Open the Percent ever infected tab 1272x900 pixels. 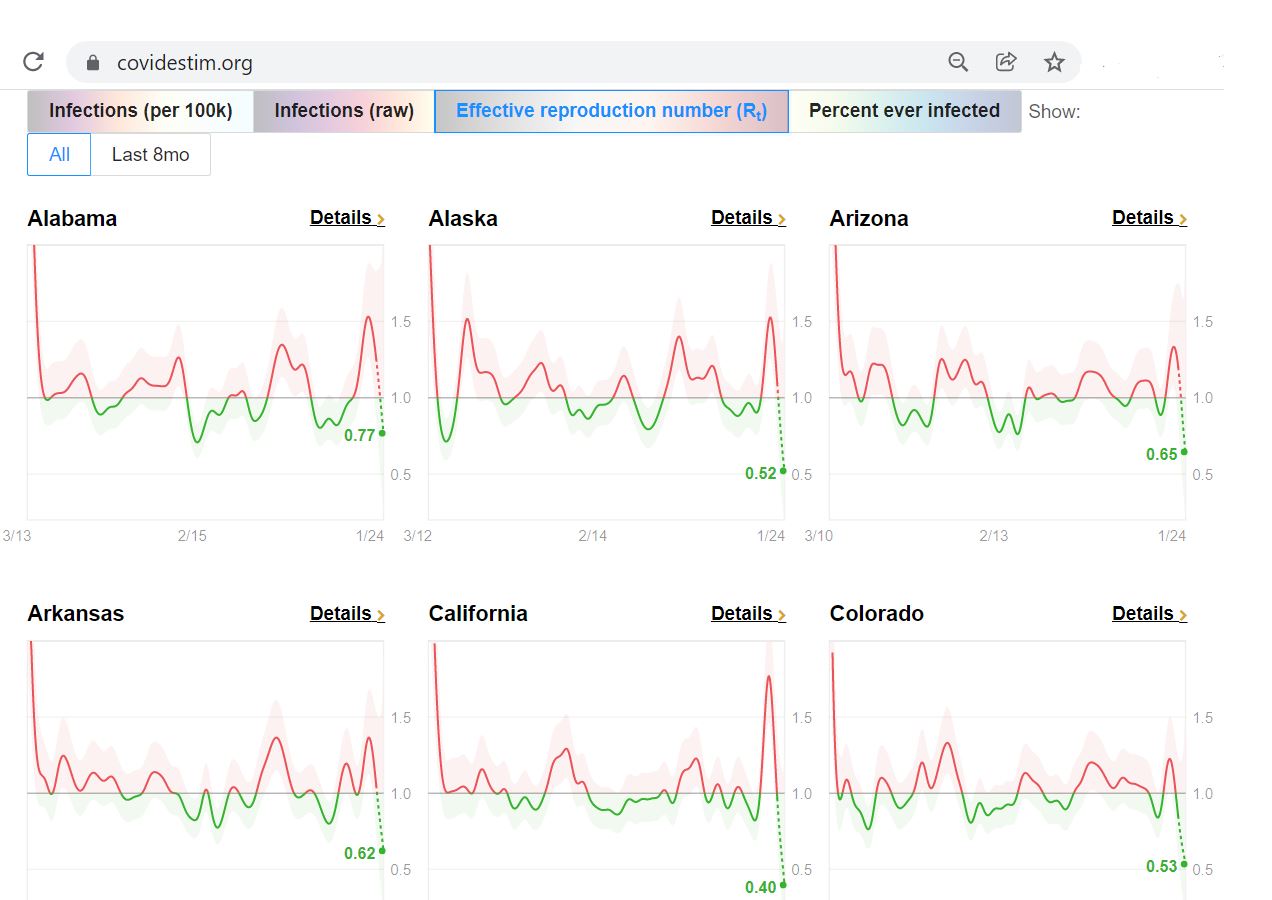904,111
